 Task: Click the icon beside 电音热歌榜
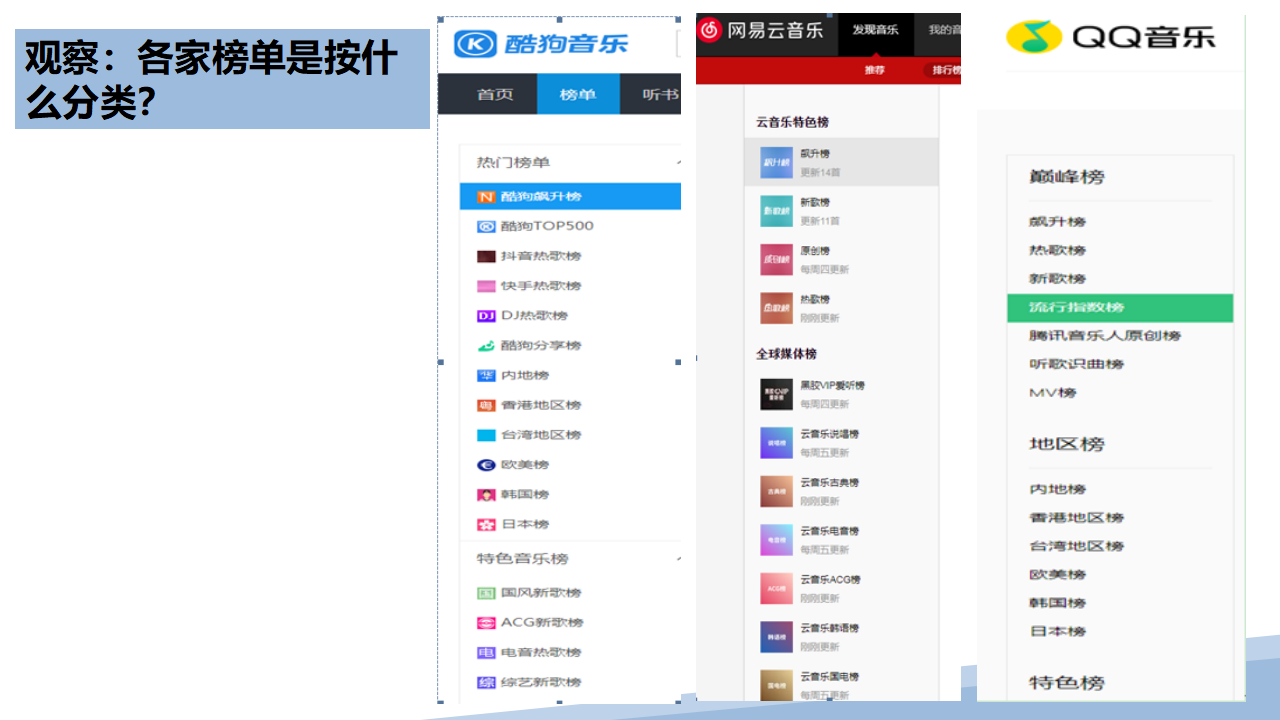coord(486,653)
